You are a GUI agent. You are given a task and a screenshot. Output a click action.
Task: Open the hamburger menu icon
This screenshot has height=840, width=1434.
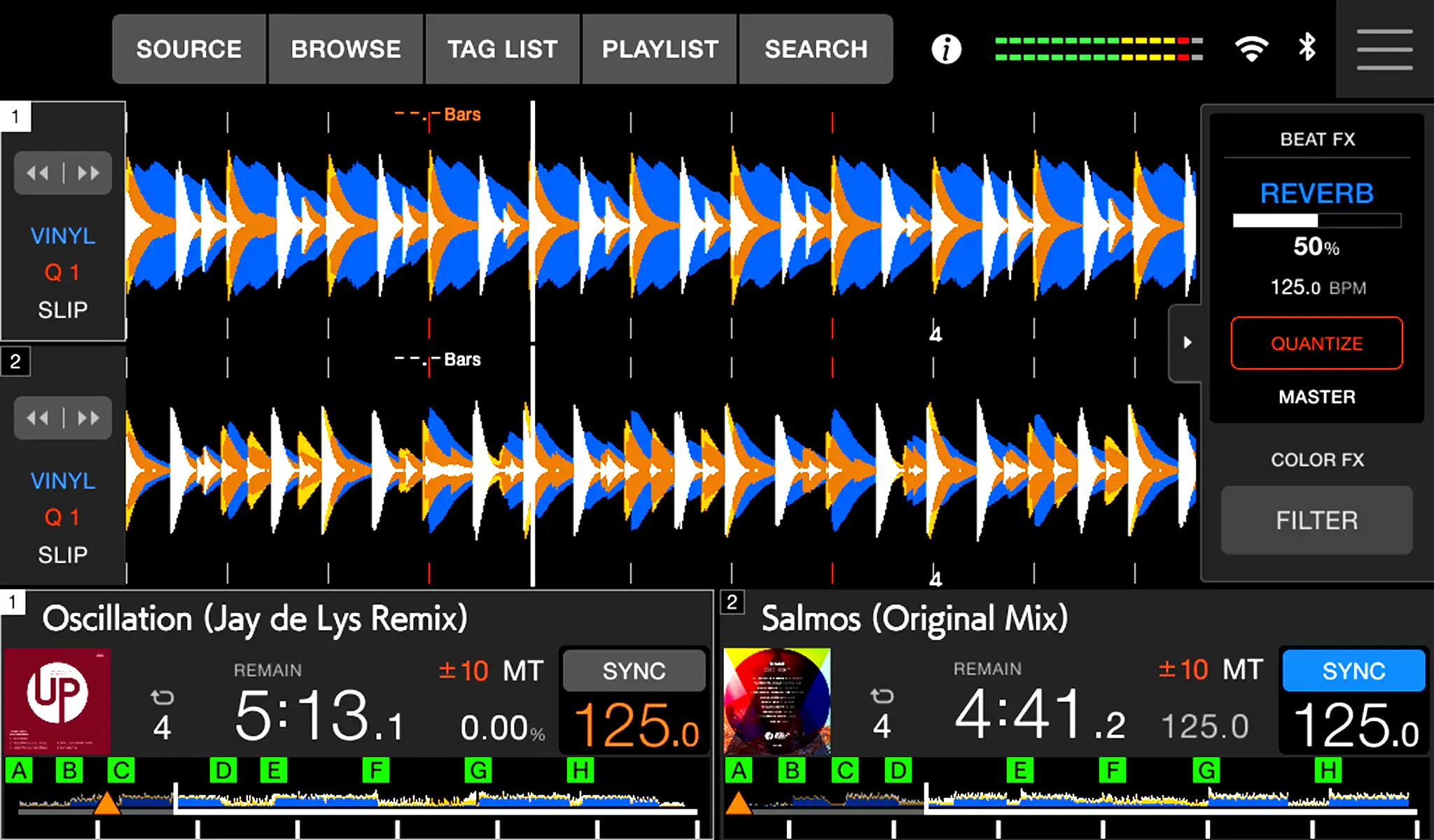pos(1384,49)
